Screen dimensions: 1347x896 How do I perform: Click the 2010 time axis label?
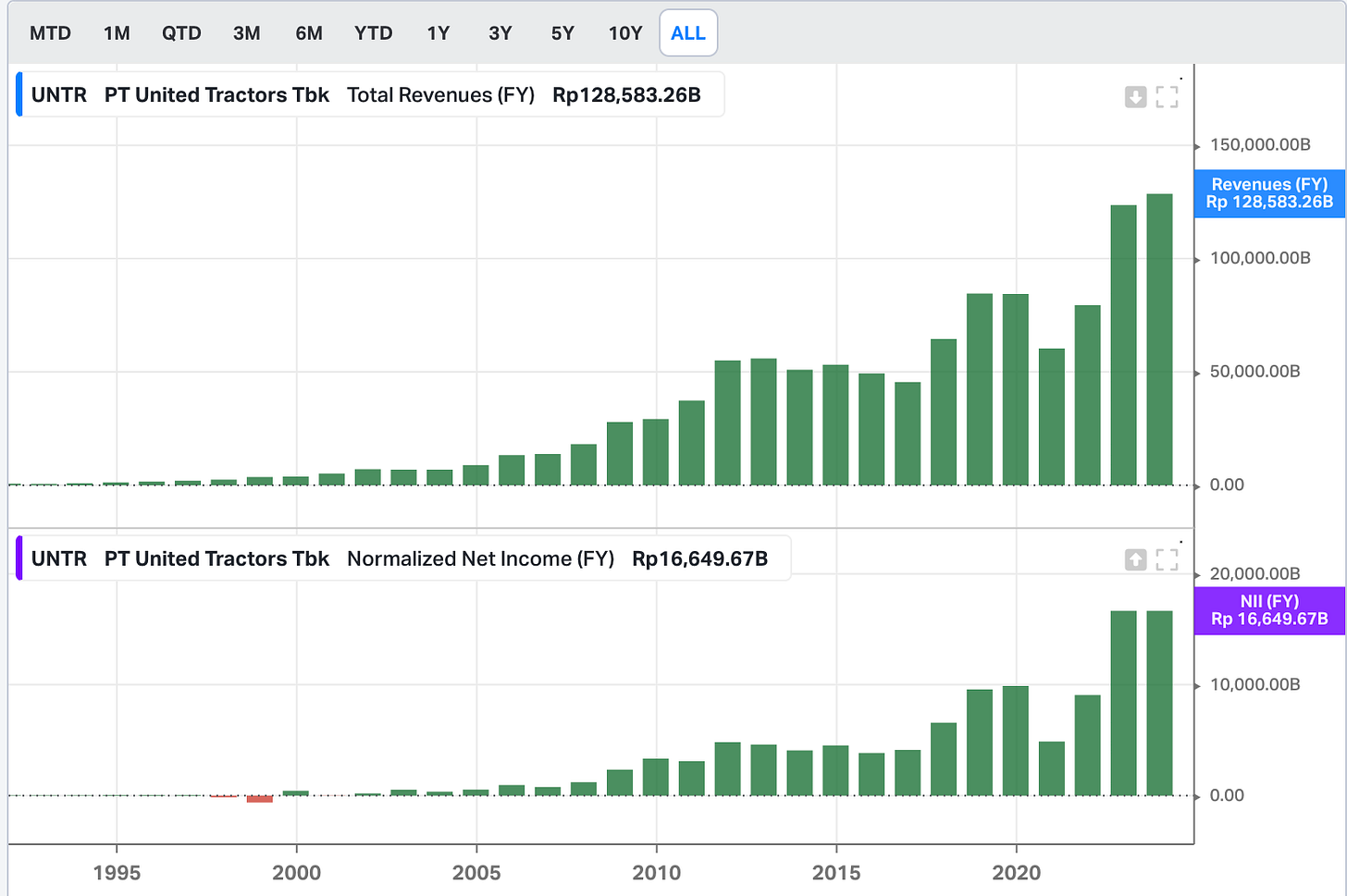pos(657,873)
